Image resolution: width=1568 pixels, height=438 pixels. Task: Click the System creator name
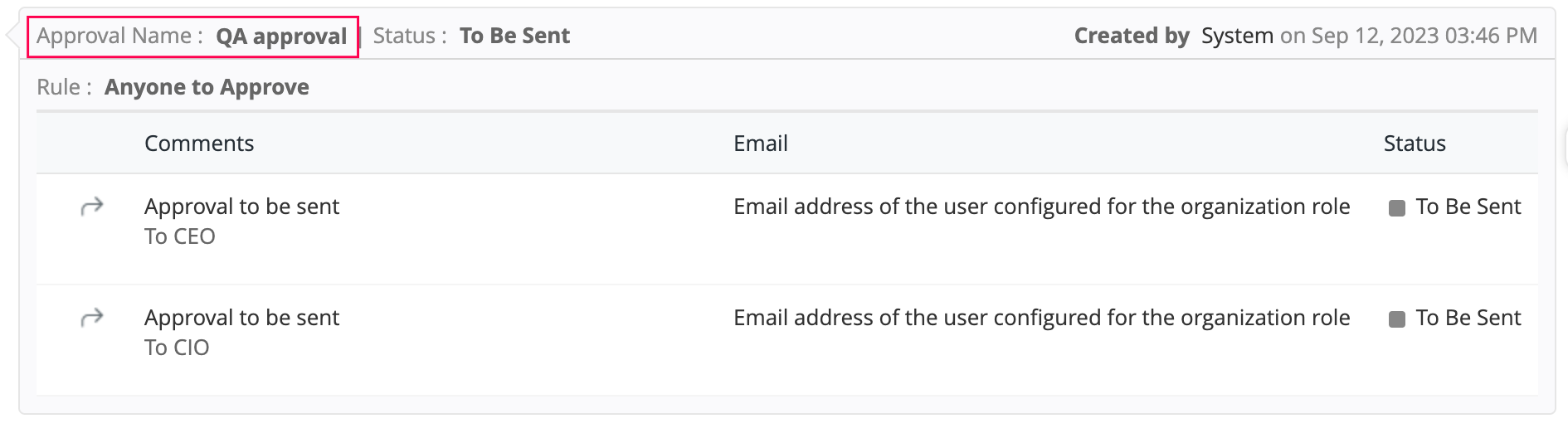pos(1237,36)
